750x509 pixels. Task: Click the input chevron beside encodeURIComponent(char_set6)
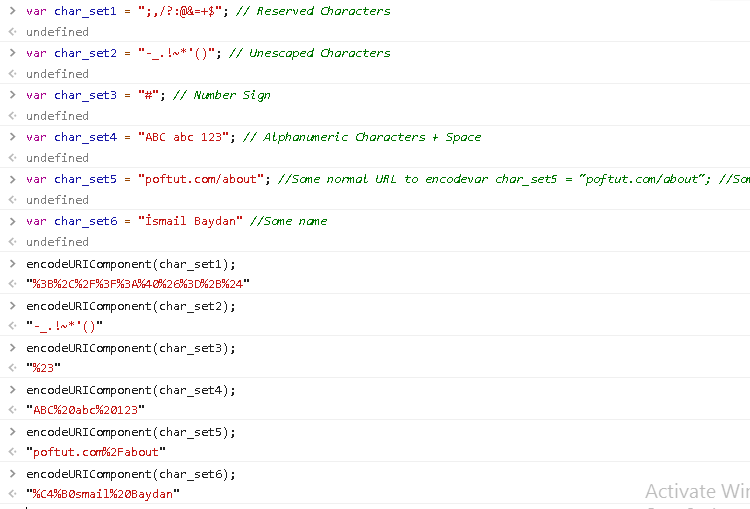tap(13, 474)
